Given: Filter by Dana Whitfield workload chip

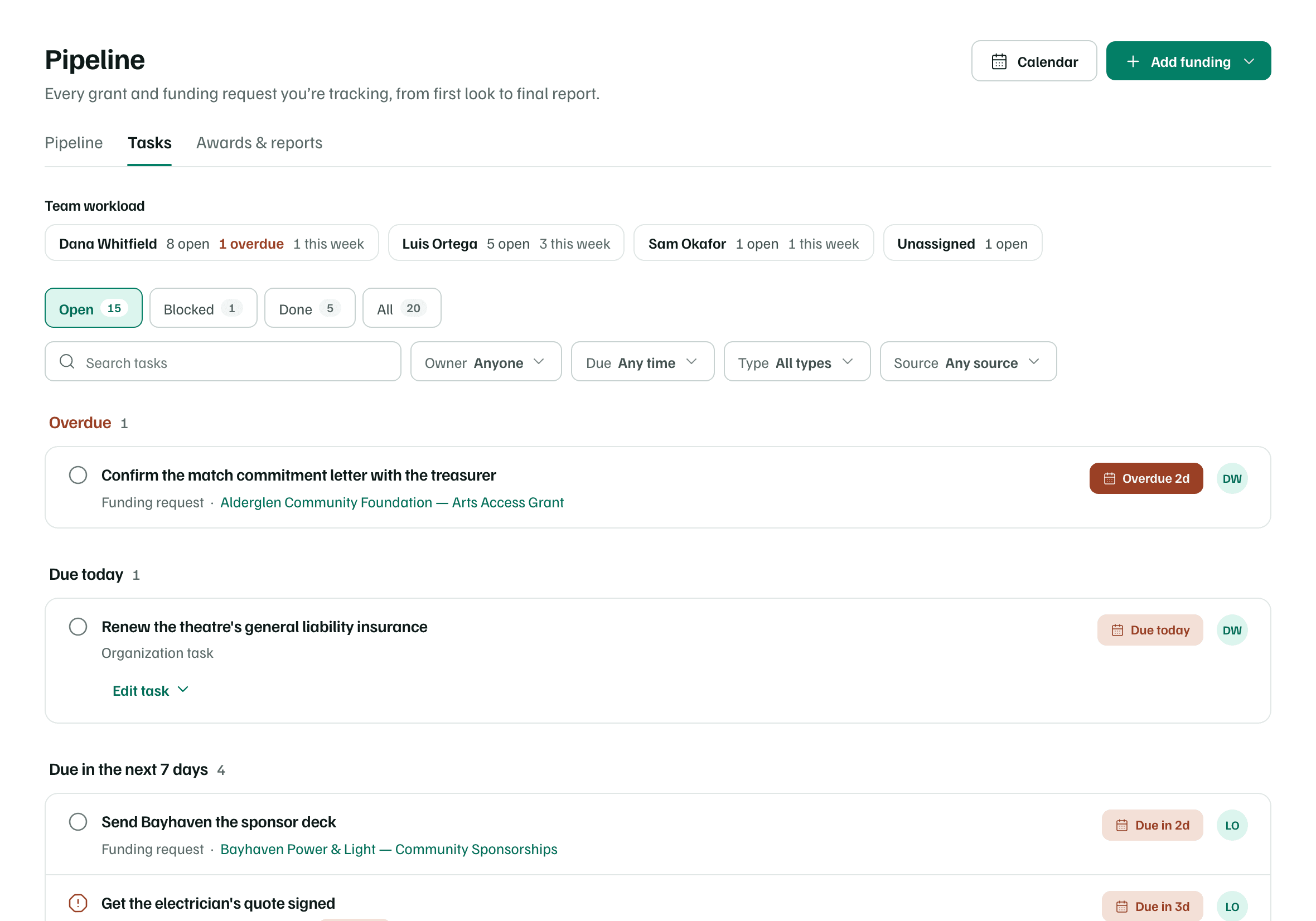Looking at the screenshot, I should point(211,243).
